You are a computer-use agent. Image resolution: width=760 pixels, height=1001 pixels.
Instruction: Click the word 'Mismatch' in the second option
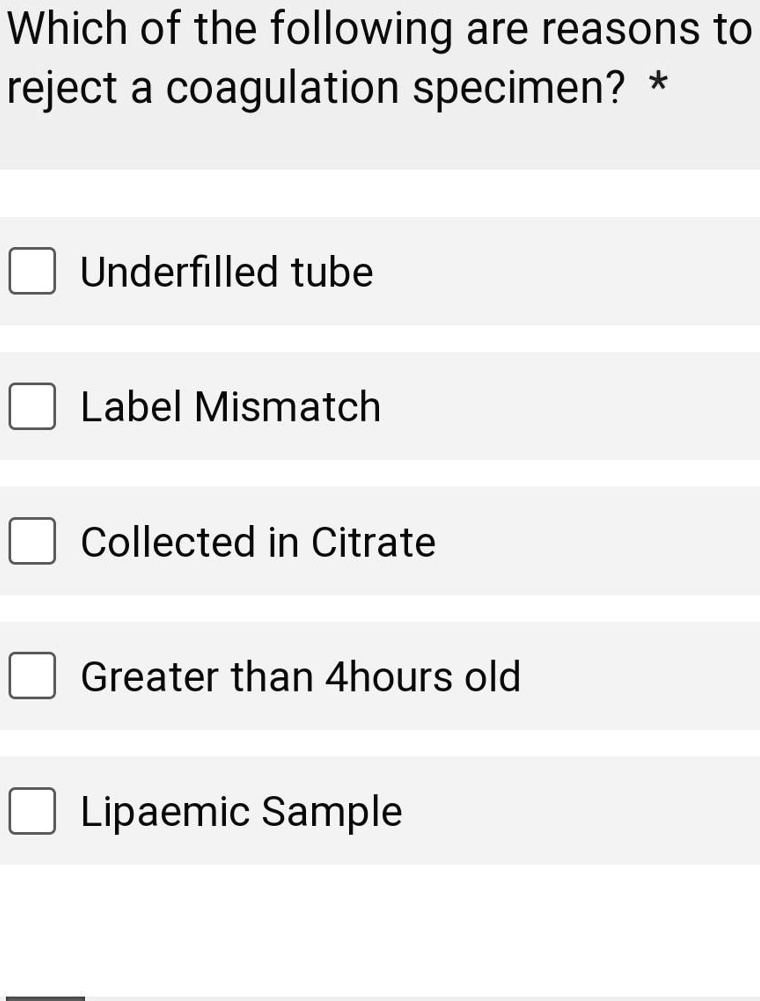tap(287, 407)
